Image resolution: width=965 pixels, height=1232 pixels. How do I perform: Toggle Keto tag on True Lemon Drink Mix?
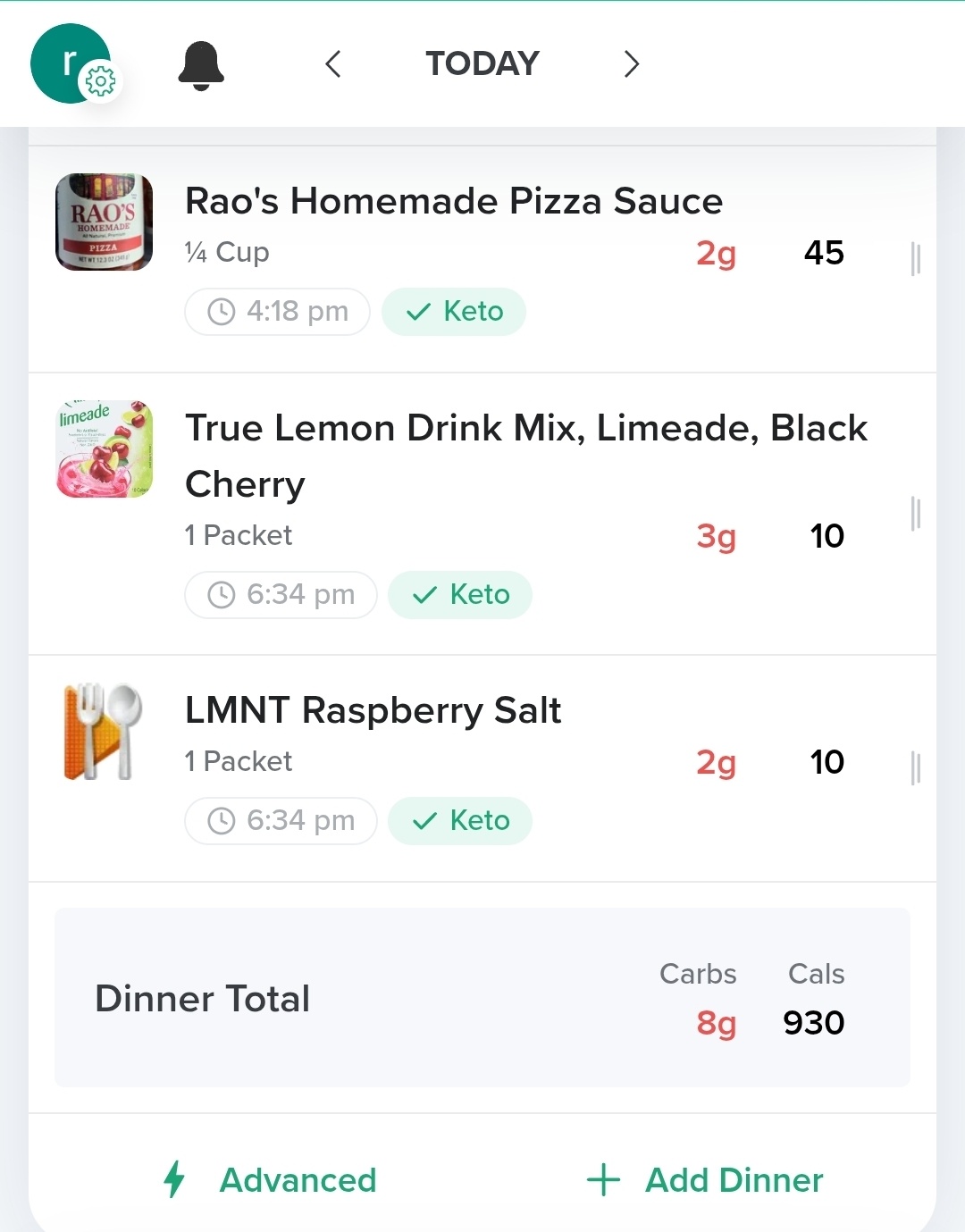tap(460, 595)
